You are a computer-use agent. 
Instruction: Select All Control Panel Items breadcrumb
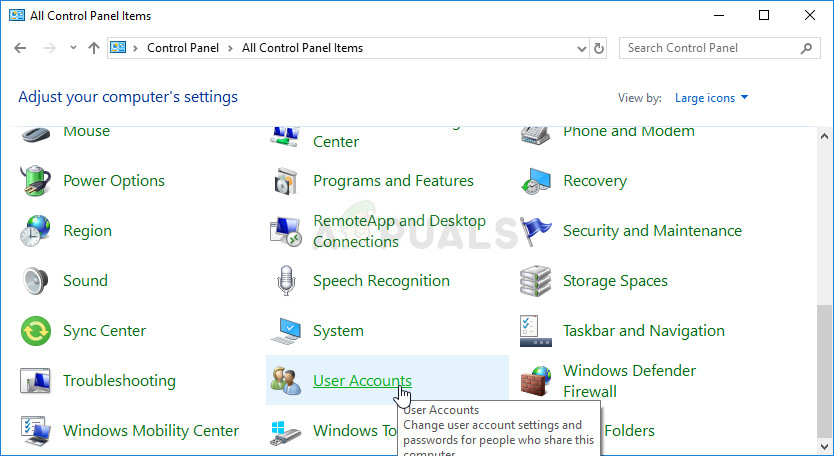point(302,48)
